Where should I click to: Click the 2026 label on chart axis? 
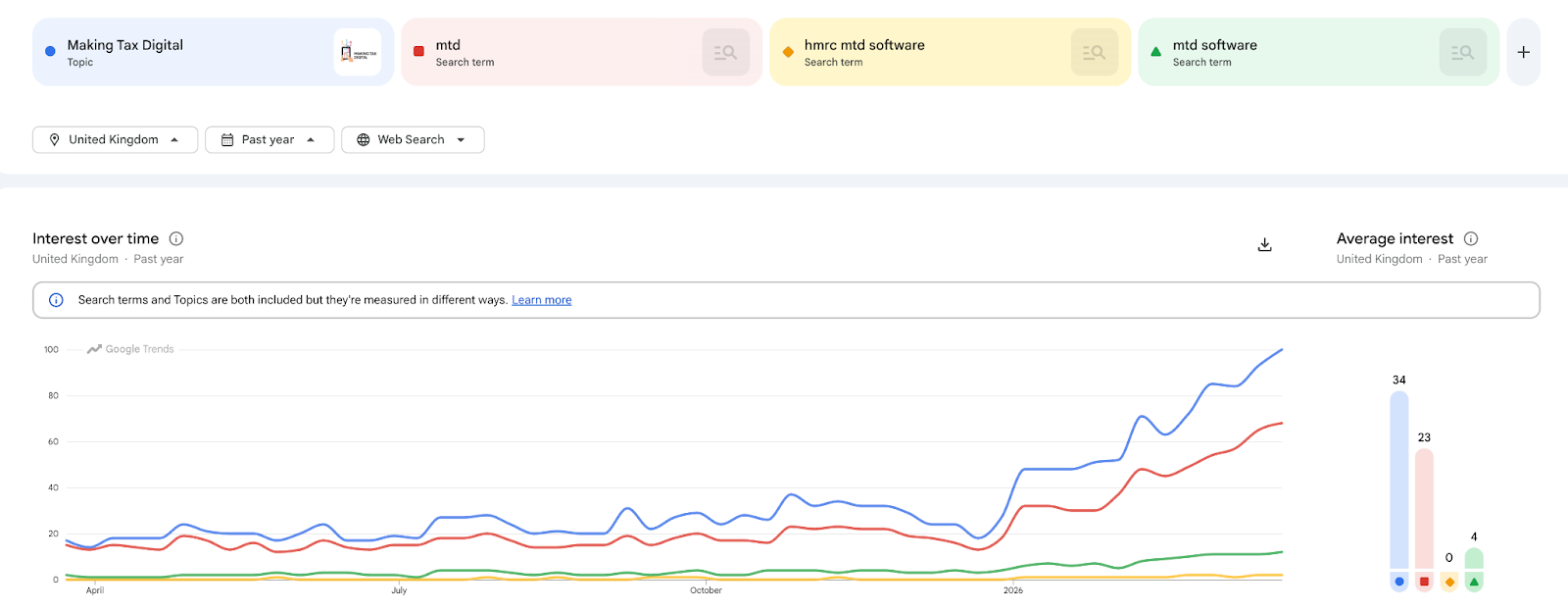(x=1013, y=590)
